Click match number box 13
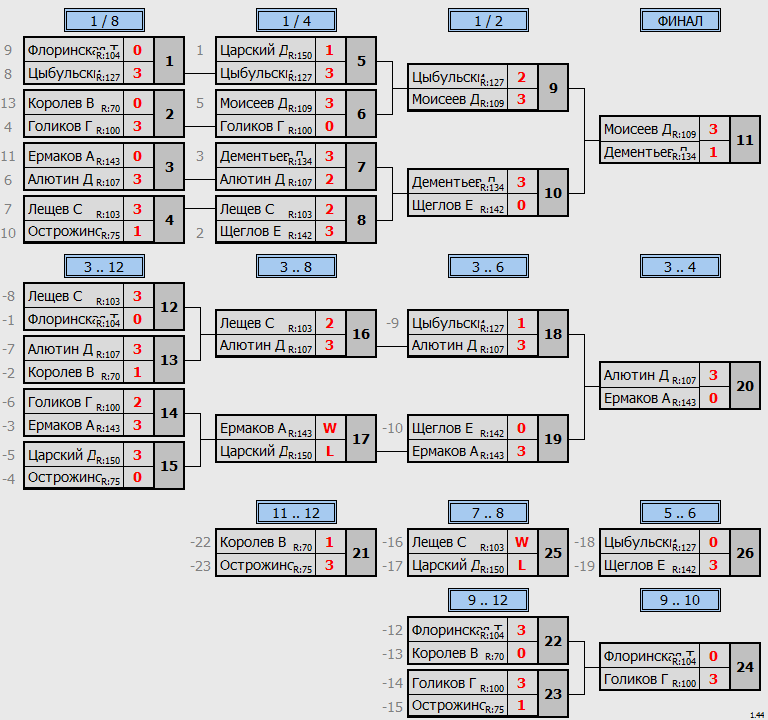The height and width of the screenshot is (720, 768). 169,360
